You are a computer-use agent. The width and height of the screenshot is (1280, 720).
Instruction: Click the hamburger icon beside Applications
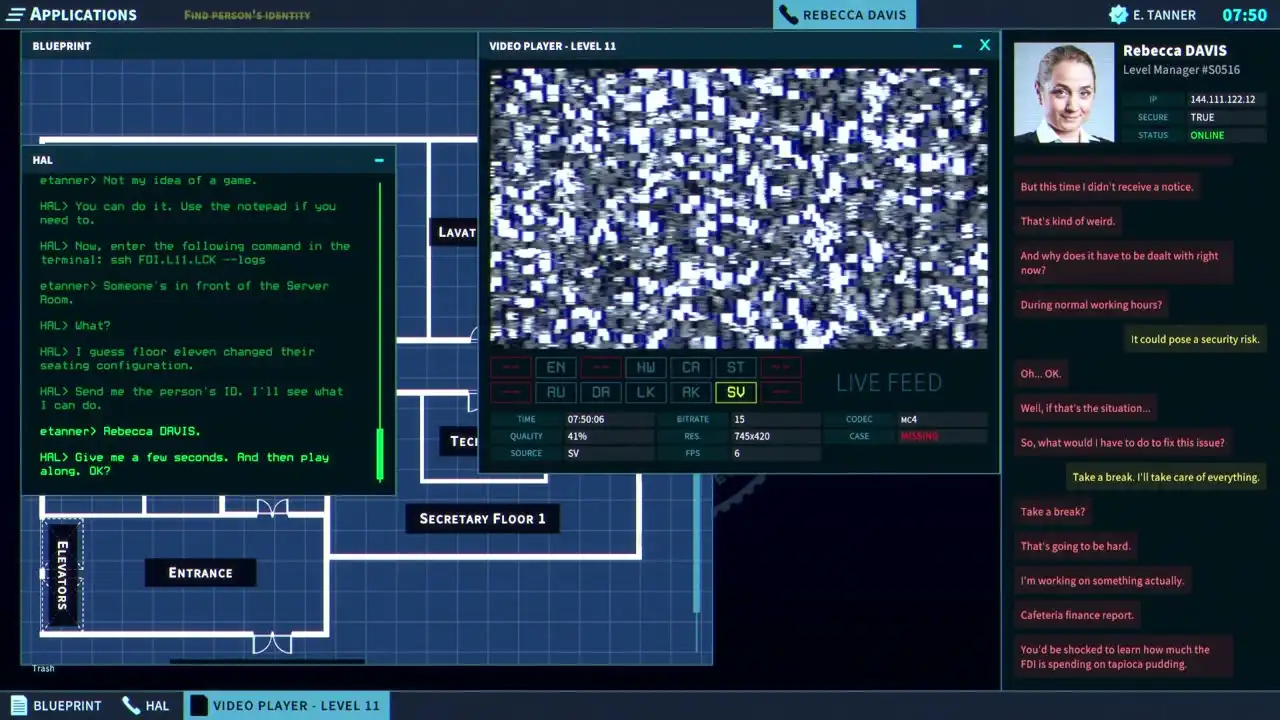tap(16, 14)
